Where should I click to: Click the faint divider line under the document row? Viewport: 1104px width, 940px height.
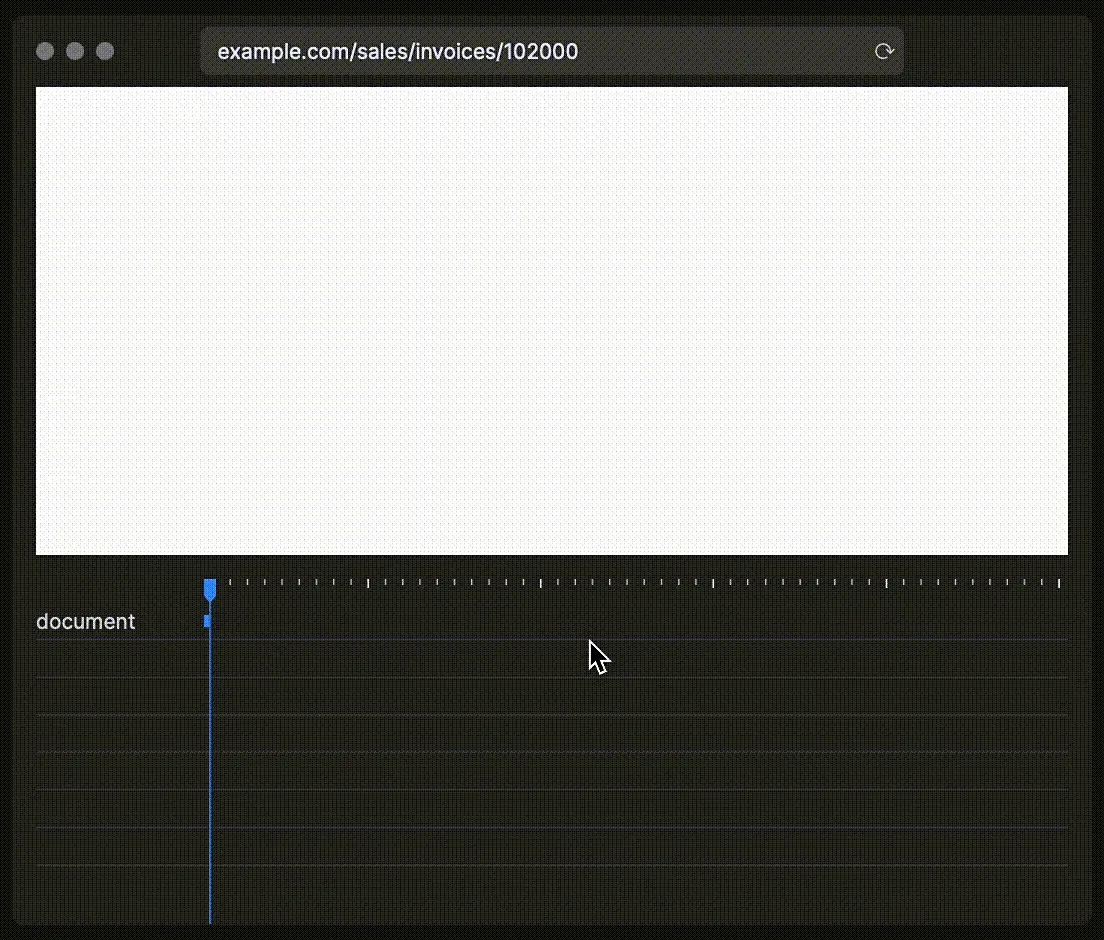[600, 637]
